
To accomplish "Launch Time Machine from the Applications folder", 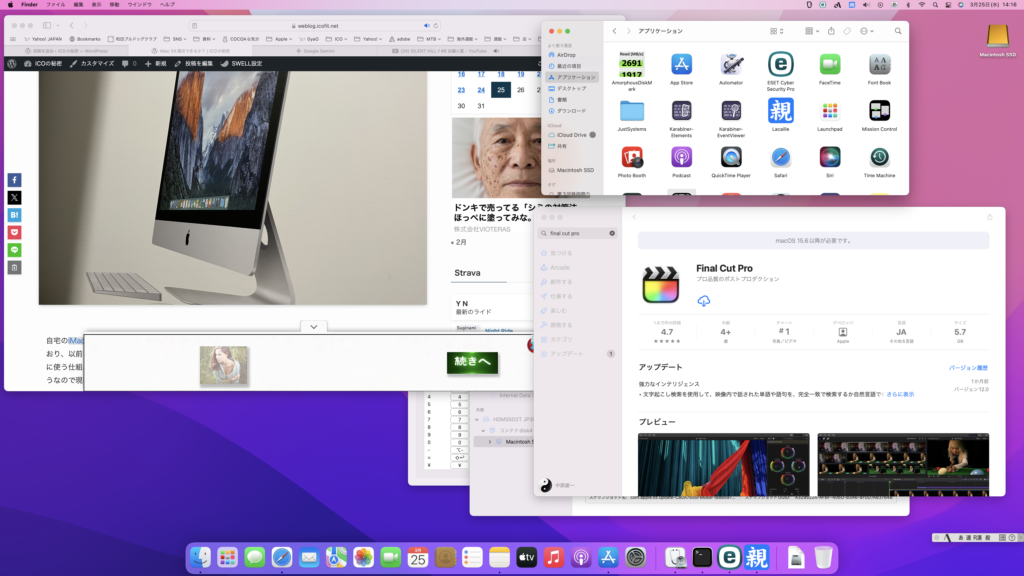I will click(879, 157).
